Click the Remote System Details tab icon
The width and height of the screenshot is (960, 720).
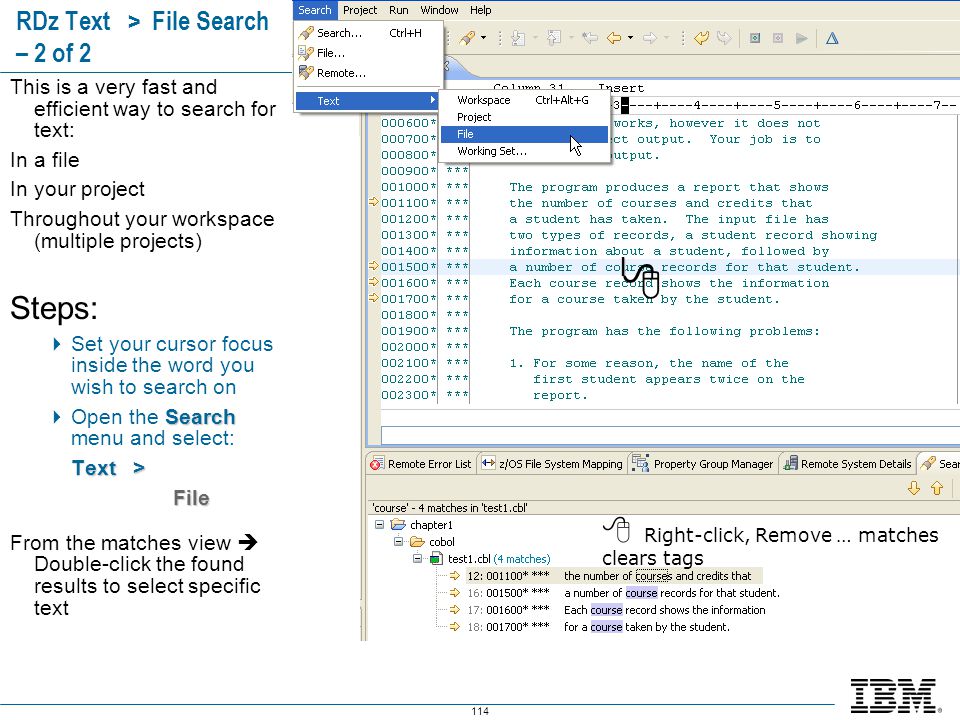[x=790, y=463]
